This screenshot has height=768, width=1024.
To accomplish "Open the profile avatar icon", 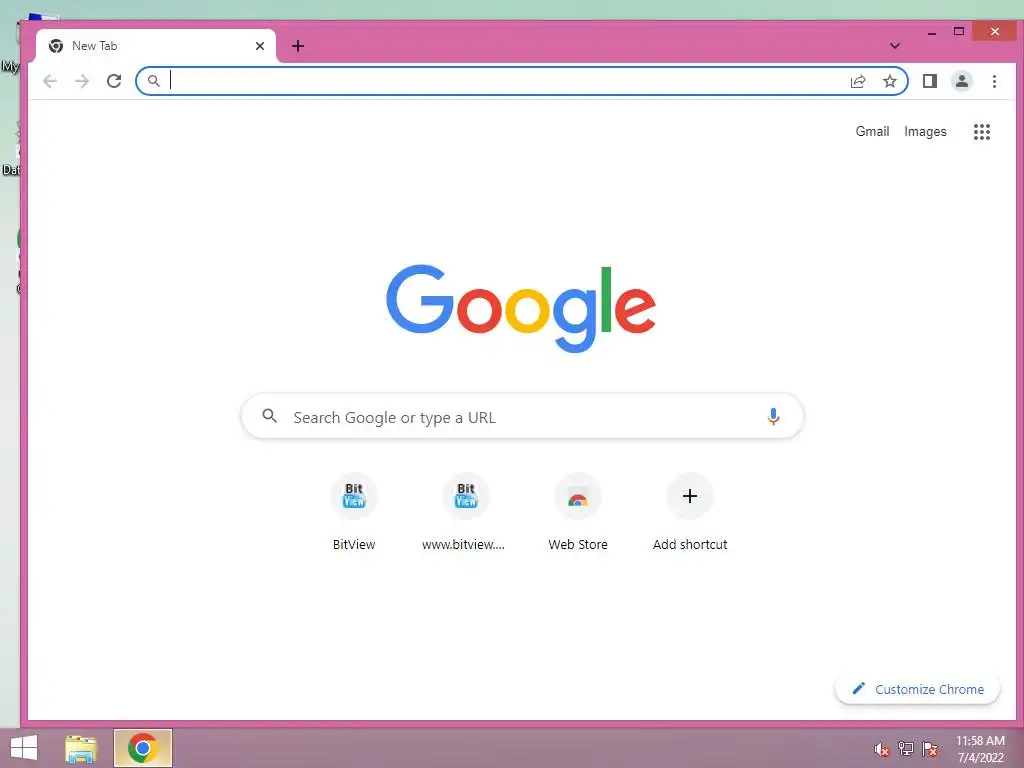I will pyautogui.click(x=961, y=81).
